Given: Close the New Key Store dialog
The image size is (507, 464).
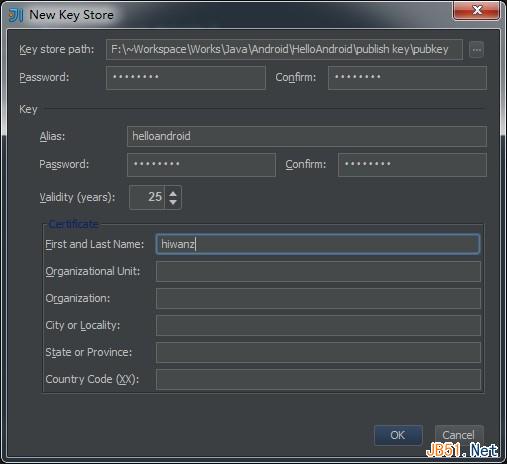Looking at the screenshot, I should (x=476, y=10).
